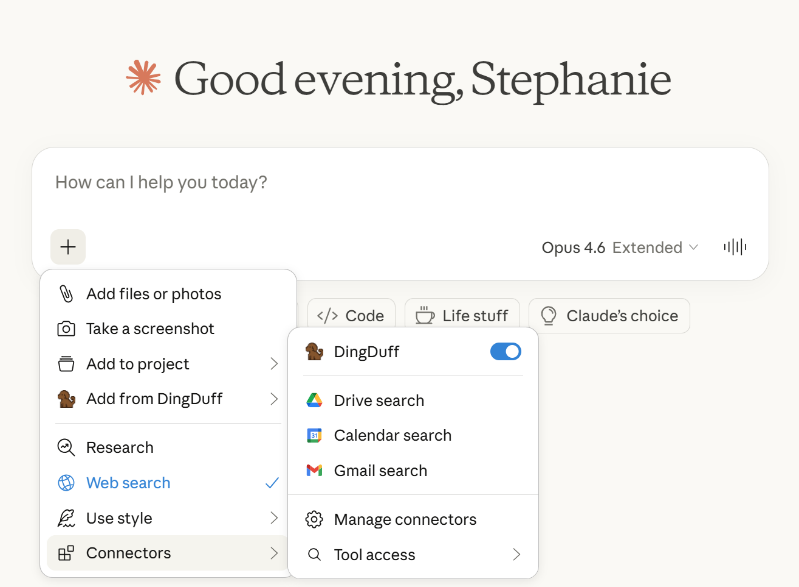Click the Life stuff suggestion button

tap(462, 315)
